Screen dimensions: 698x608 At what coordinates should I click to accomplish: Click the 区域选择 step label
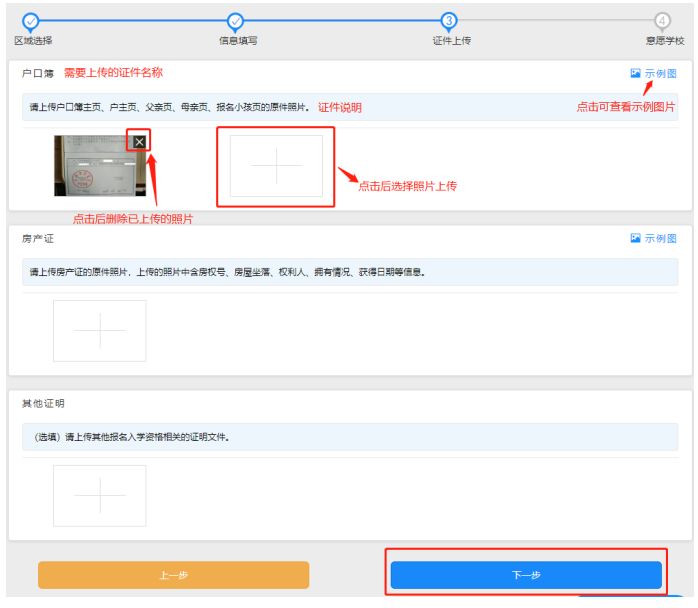(x=33, y=41)
